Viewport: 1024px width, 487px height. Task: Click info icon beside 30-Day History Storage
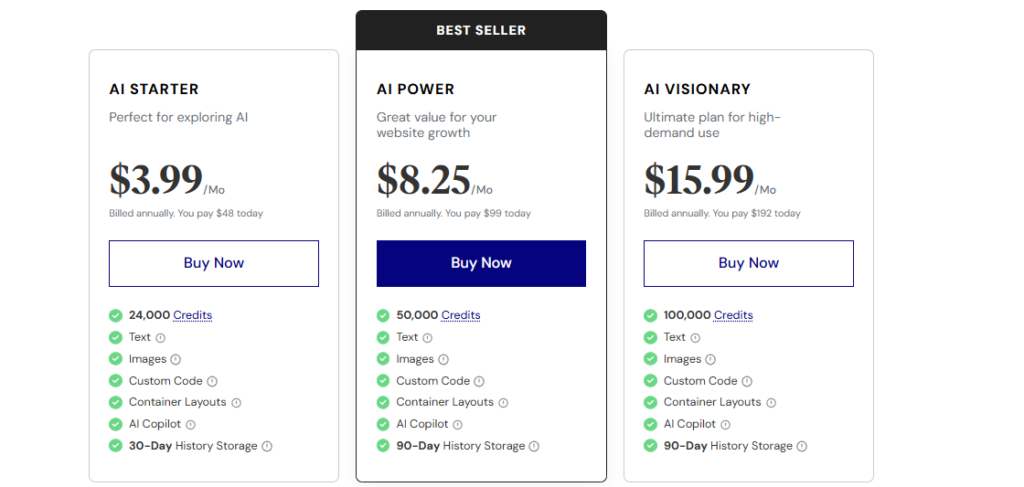(x=267, y=447)
